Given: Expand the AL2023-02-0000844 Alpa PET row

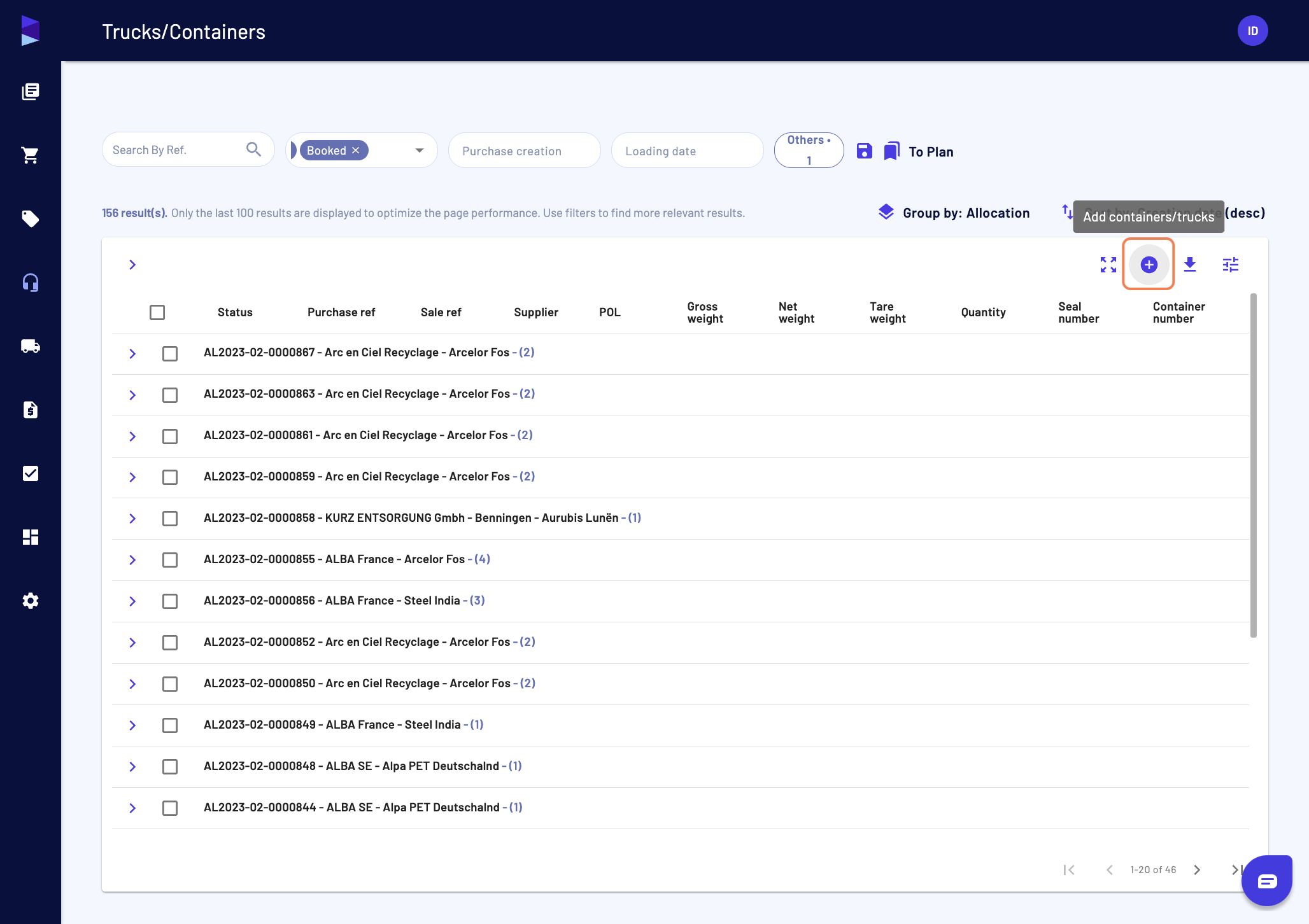Looking at the screenshot, I should pos(132,808).
